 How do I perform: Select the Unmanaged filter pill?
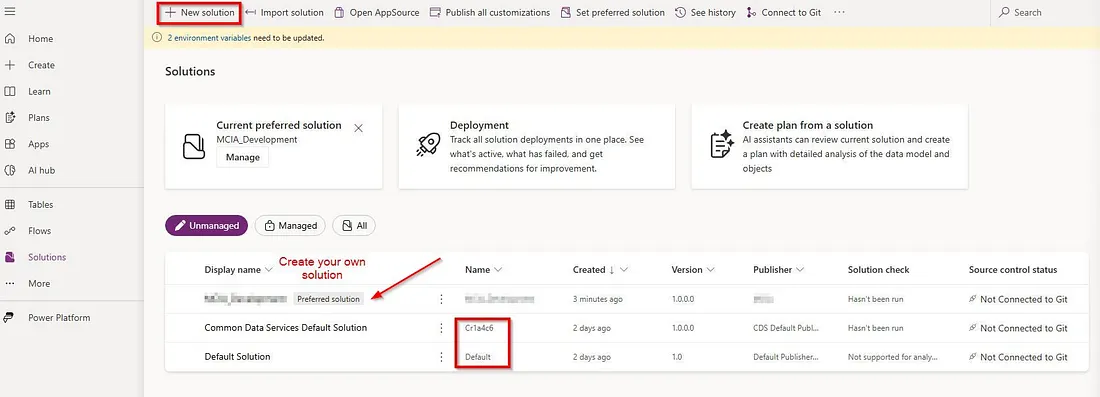(x=206, y=225)
